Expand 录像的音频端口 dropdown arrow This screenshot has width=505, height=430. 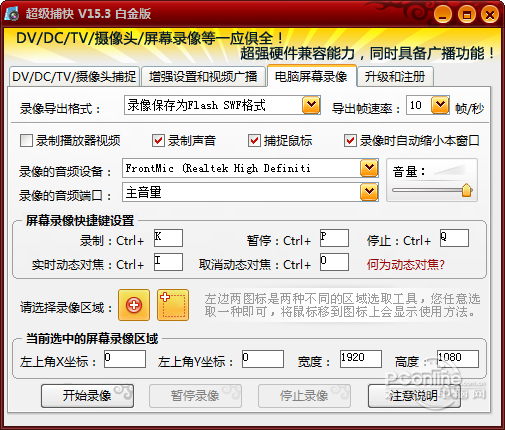click(x=369, y=192)
